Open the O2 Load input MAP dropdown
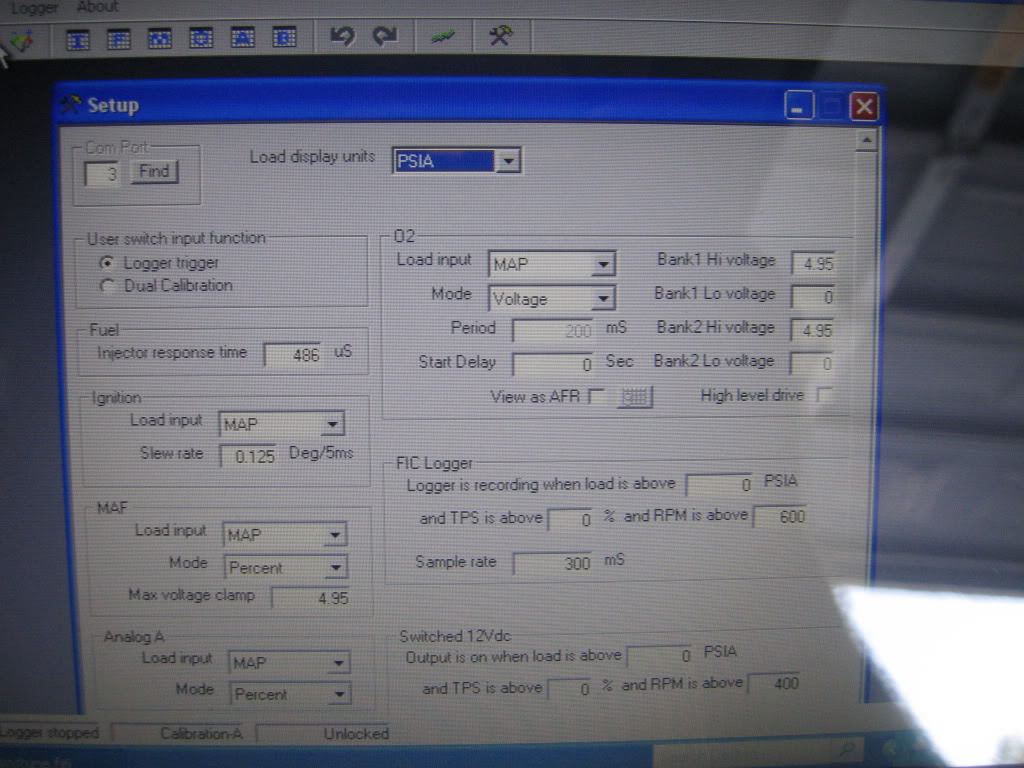 pos(602,264)
